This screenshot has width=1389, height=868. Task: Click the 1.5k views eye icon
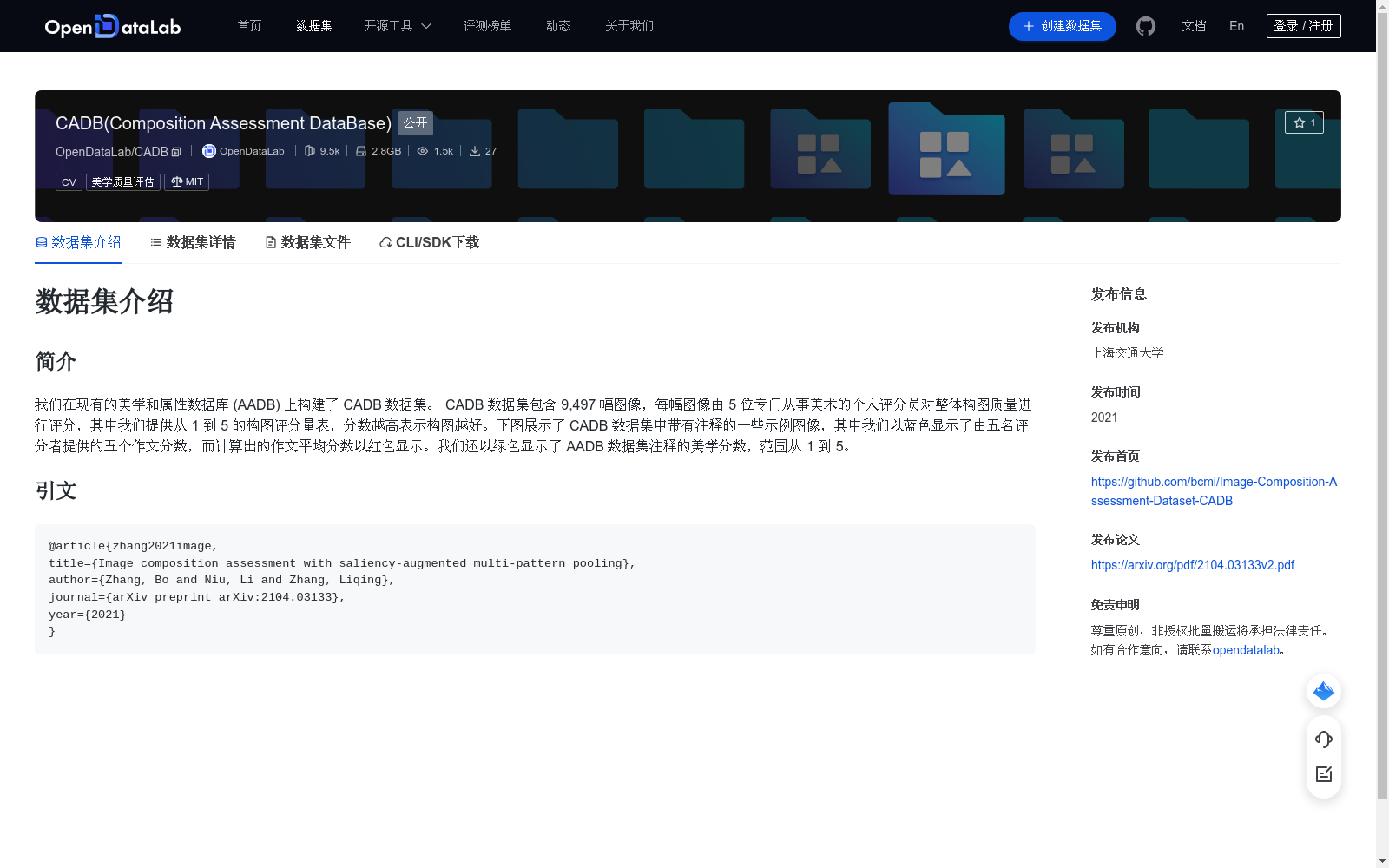pyautogui.click(x=423, y=151)
